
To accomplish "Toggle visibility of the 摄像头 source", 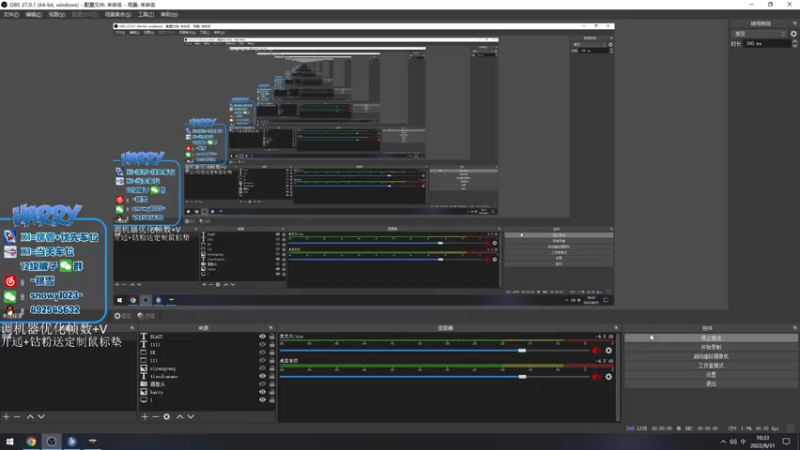I will pos(262,384).
